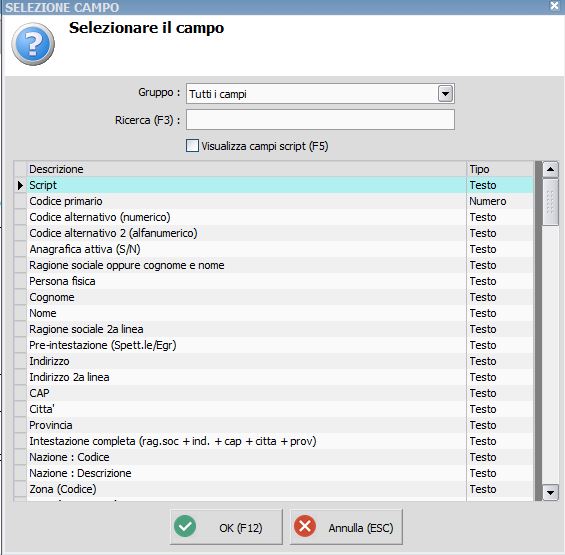
Task: Click the red X Annulla icon
Action: [x=305, y=526]
